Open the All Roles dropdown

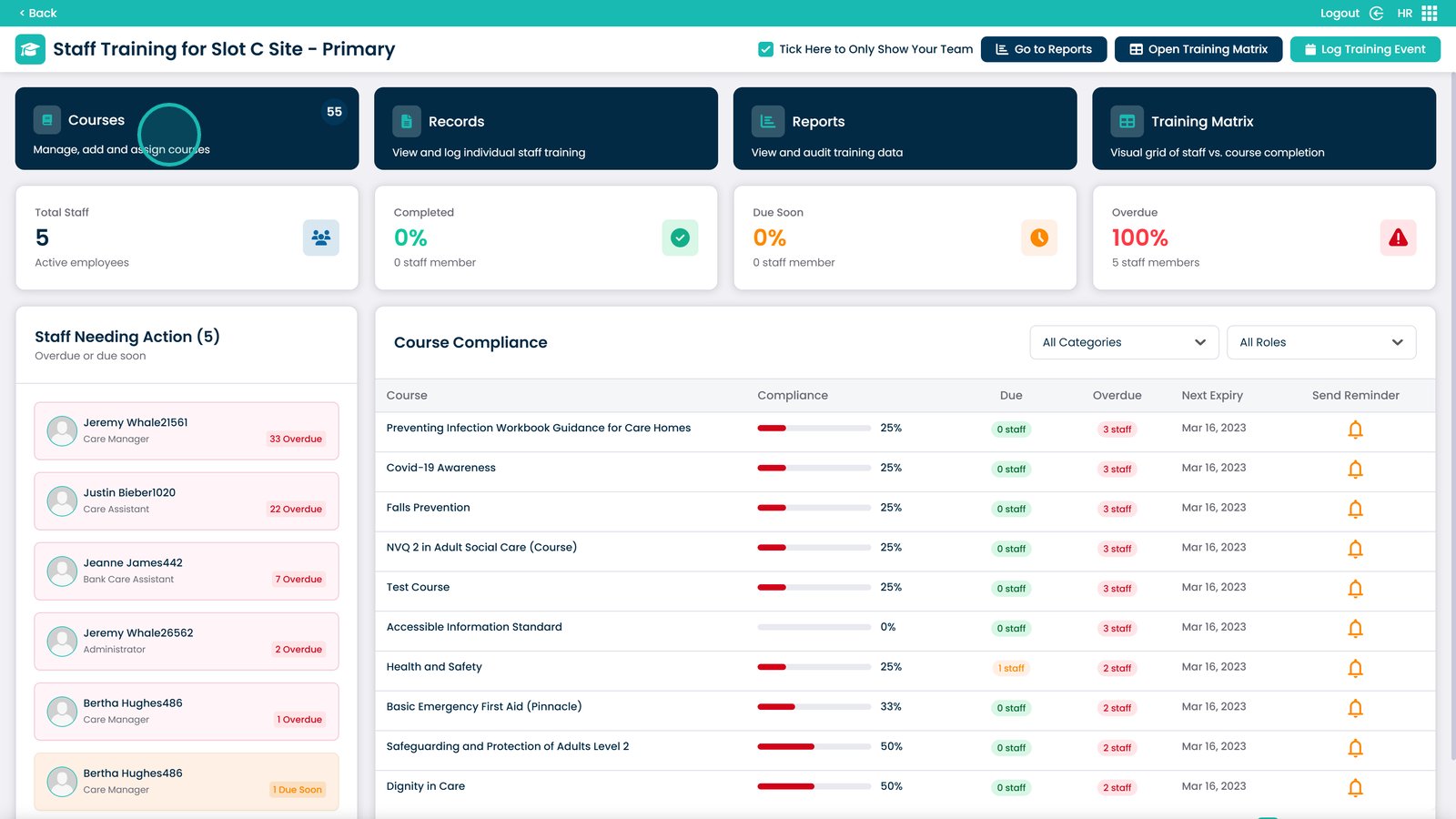pyautogui.click(x=1320, y=342)
